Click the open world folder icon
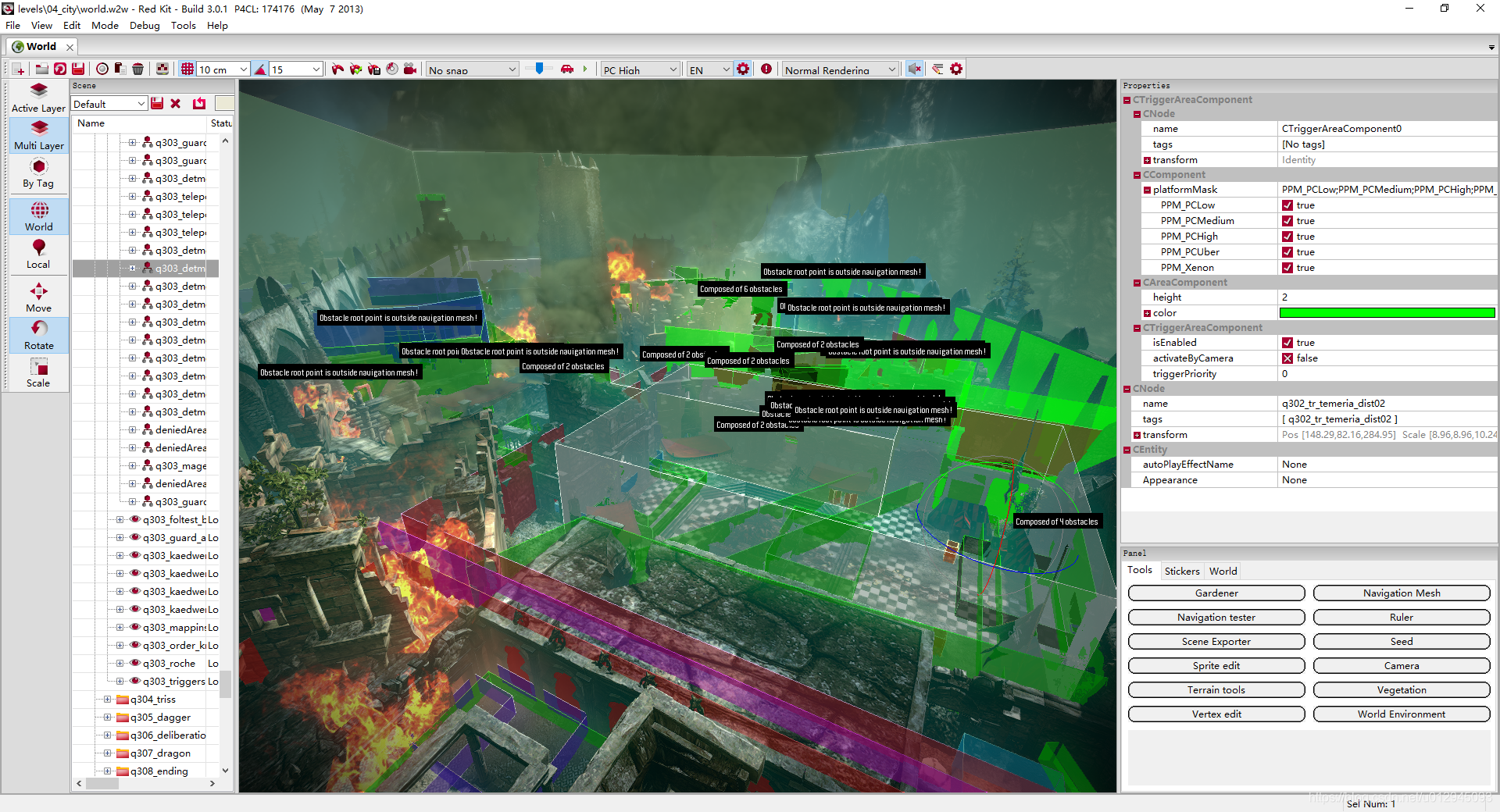Screen dimensions: 1500x812 point(42,69)
